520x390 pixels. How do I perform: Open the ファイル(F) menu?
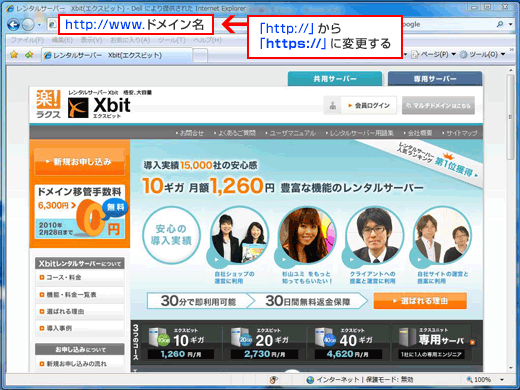coord(27,40)
